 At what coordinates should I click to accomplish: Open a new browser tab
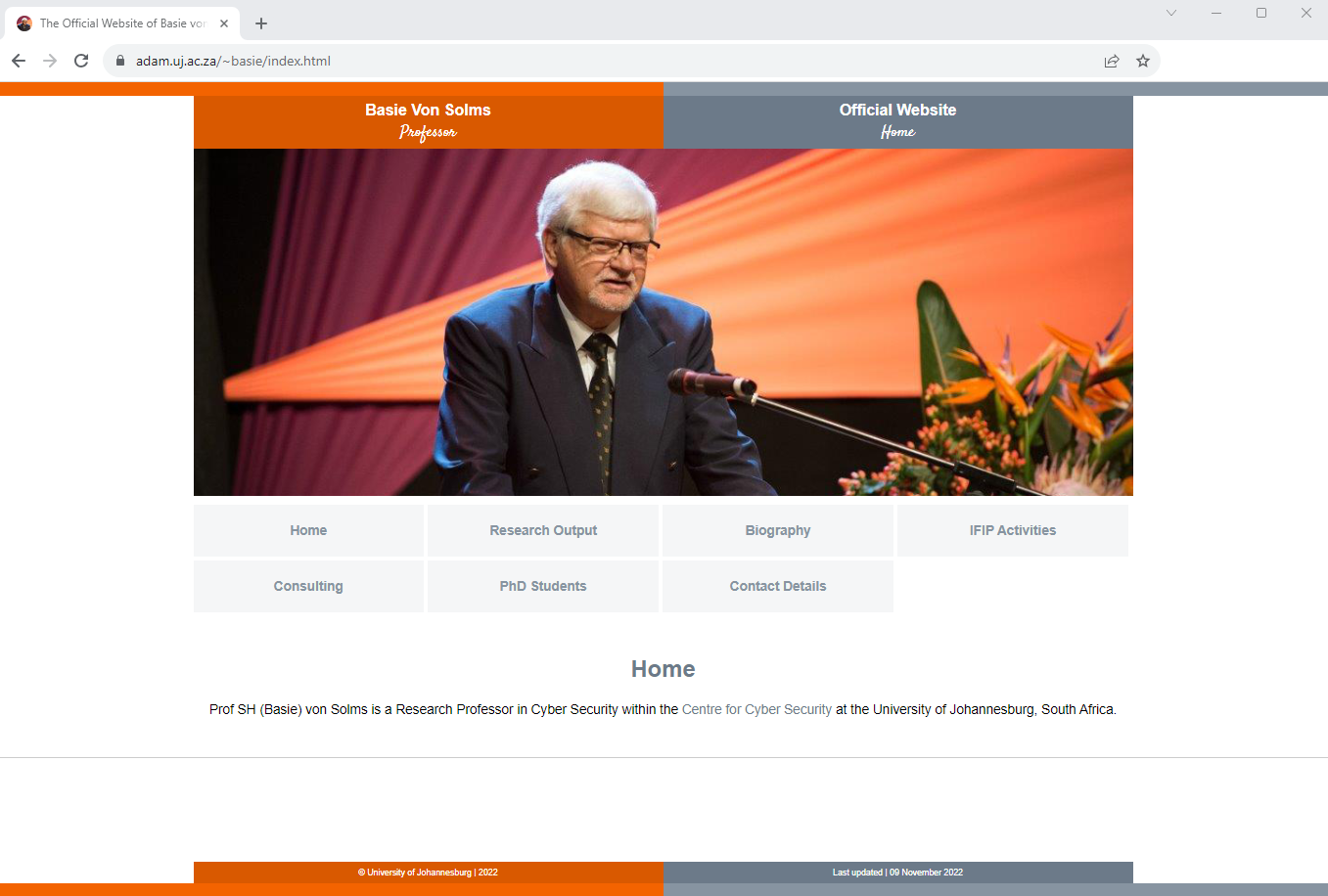(x=261, y=23)
